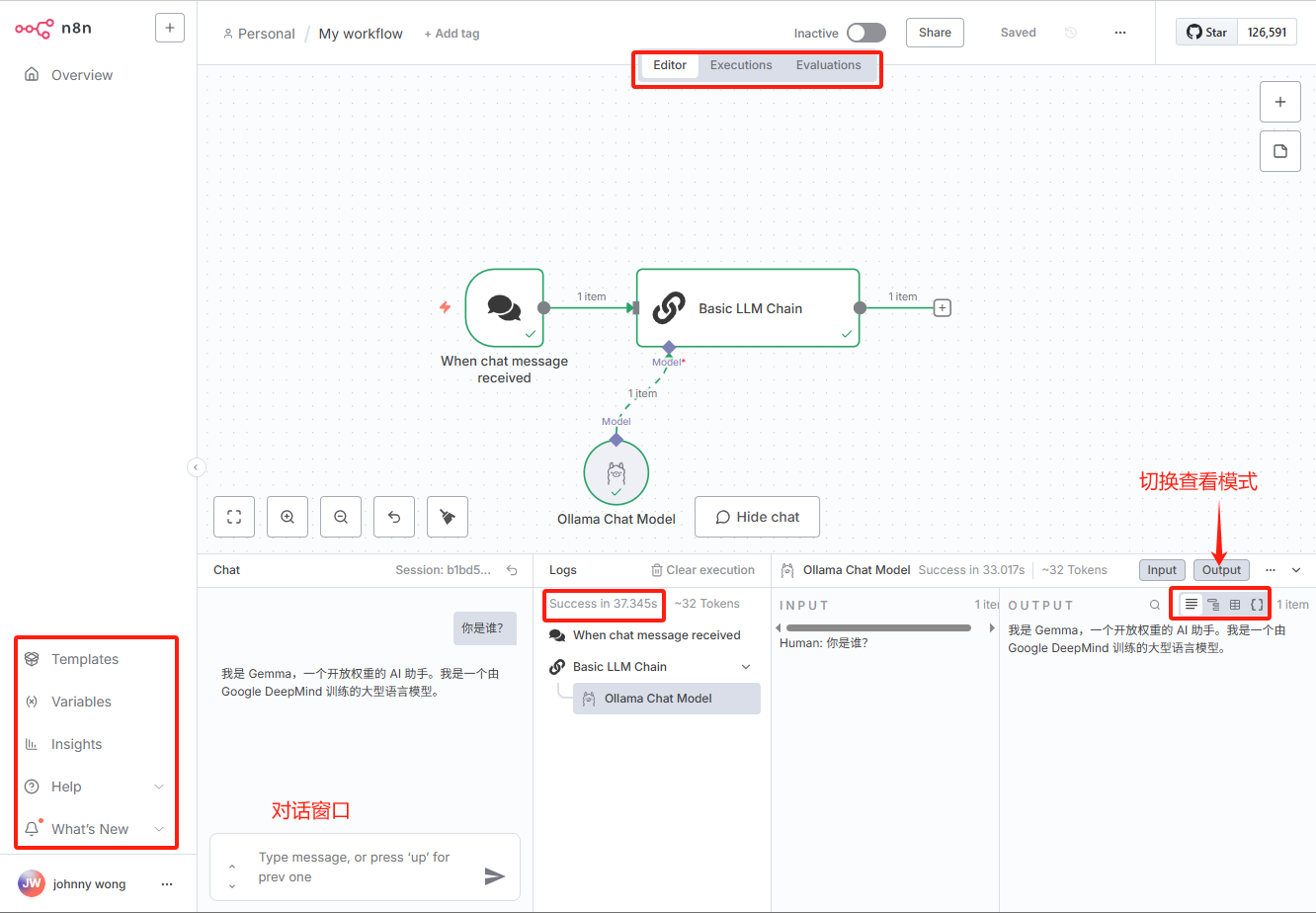This screenshot has width=1316, height=913.
Task: Click the input panel horizontal scrollbar
Action: click(878, 628)
